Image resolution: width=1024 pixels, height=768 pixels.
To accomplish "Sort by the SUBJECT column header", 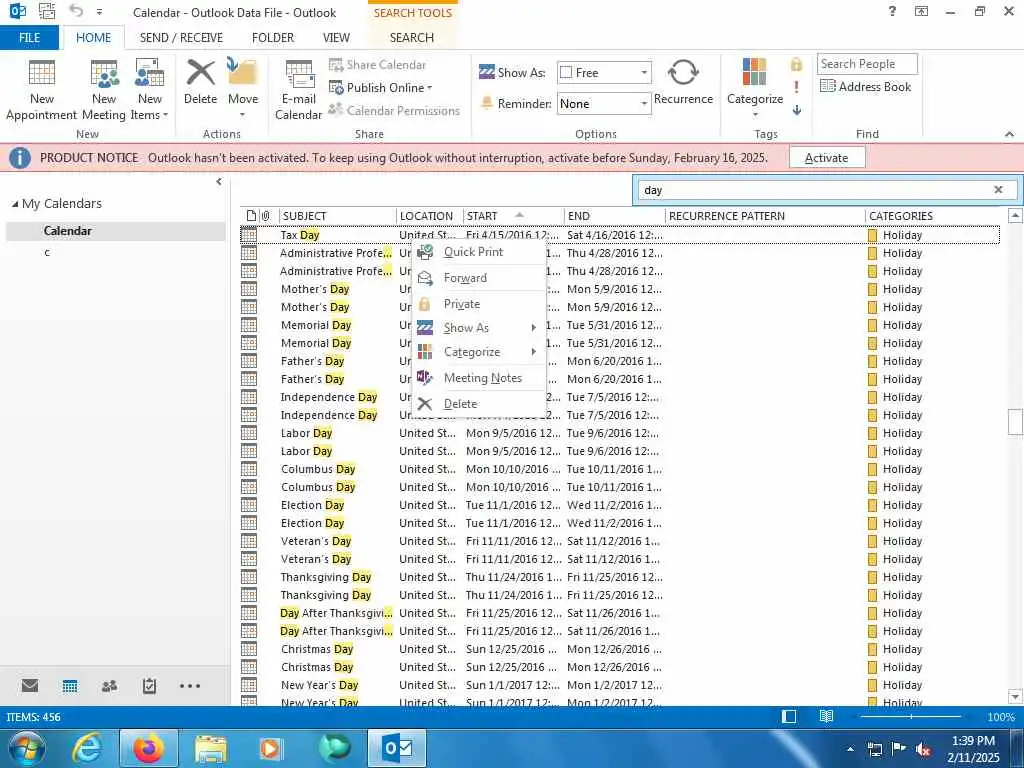I will point(337,216).
